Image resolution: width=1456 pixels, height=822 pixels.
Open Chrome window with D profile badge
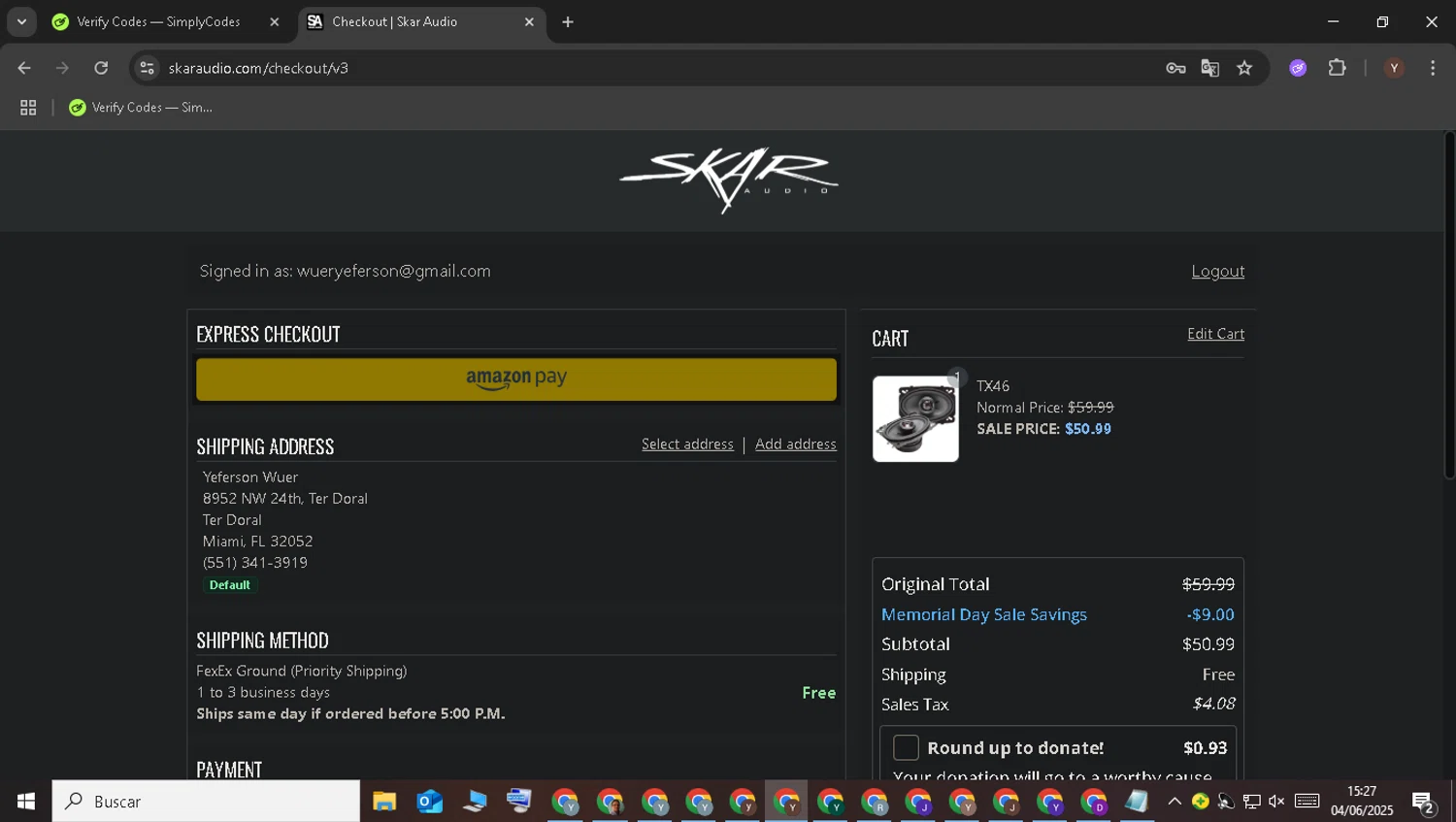pos(1094,802)
